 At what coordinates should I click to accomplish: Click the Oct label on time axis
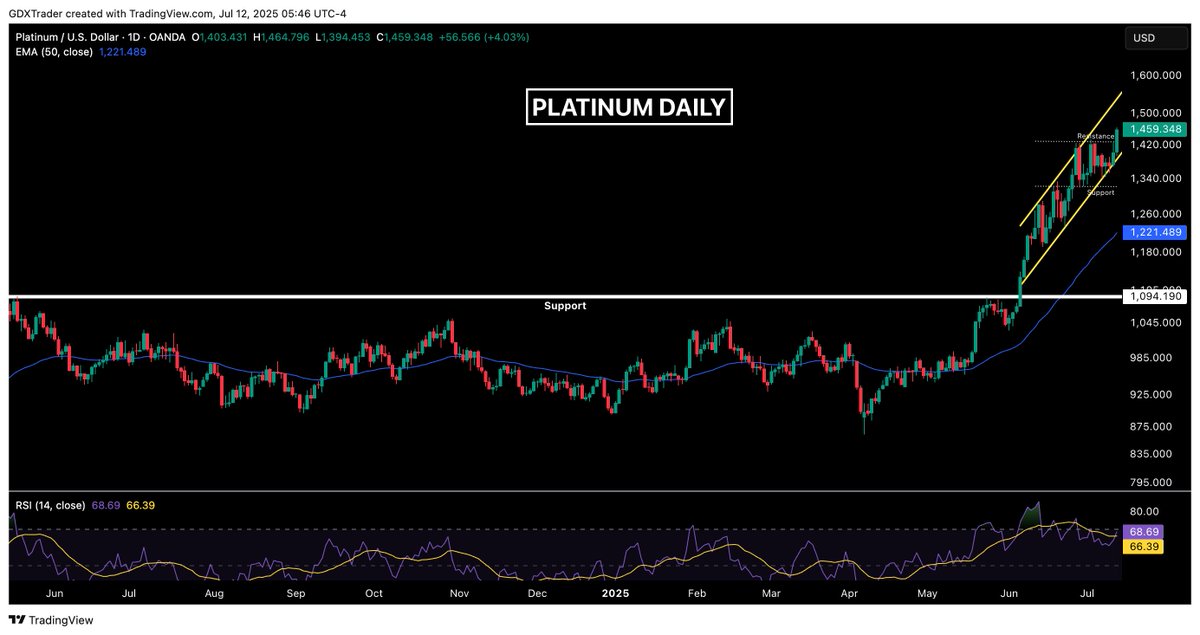374,594
